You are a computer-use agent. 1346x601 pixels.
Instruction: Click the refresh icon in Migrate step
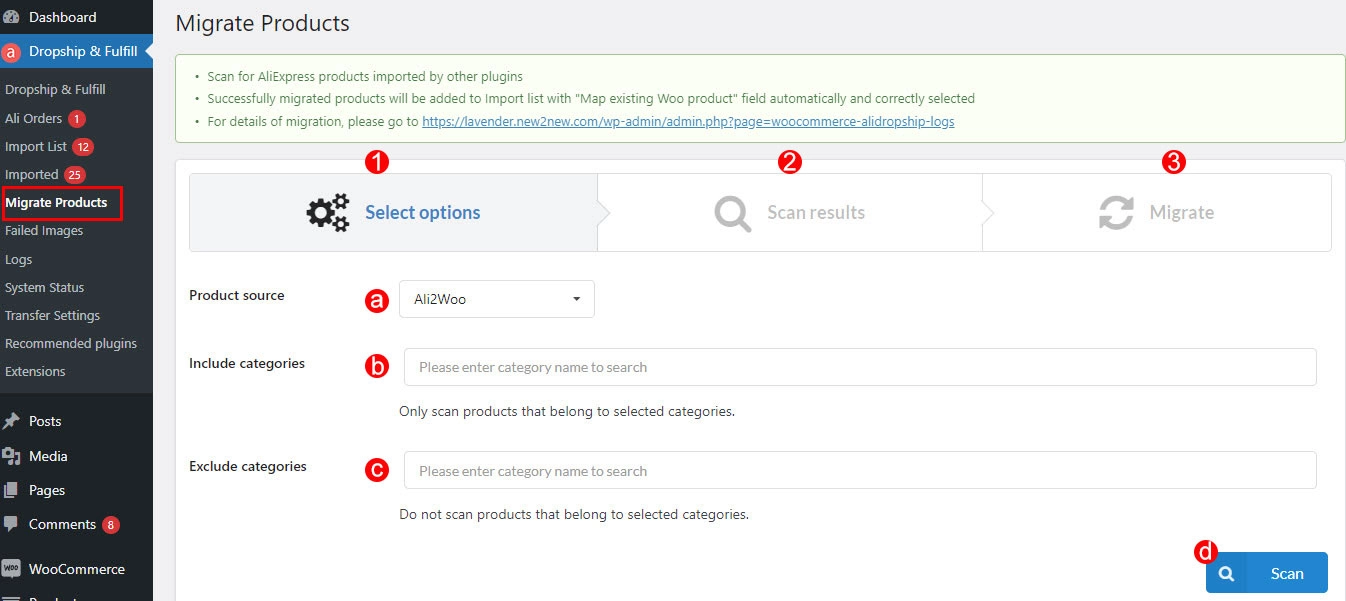coord(1116,213)
